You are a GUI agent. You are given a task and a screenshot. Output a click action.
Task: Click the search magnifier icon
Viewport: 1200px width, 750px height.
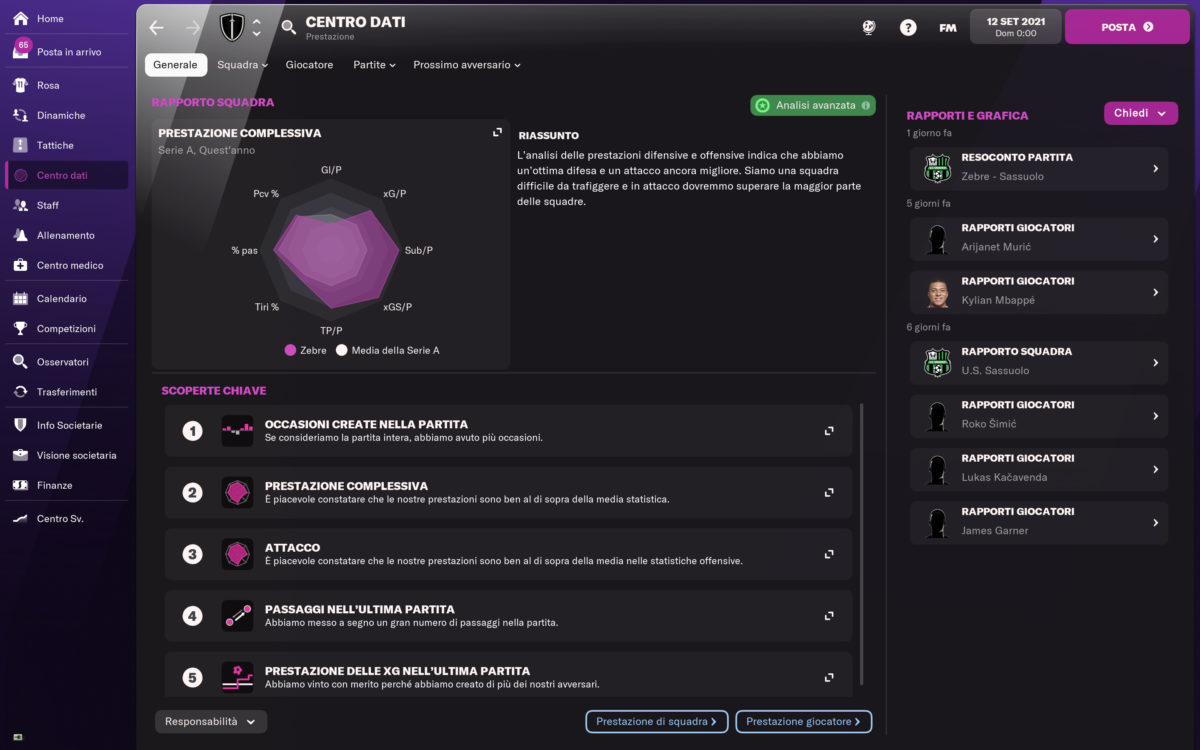pos(289,27)
